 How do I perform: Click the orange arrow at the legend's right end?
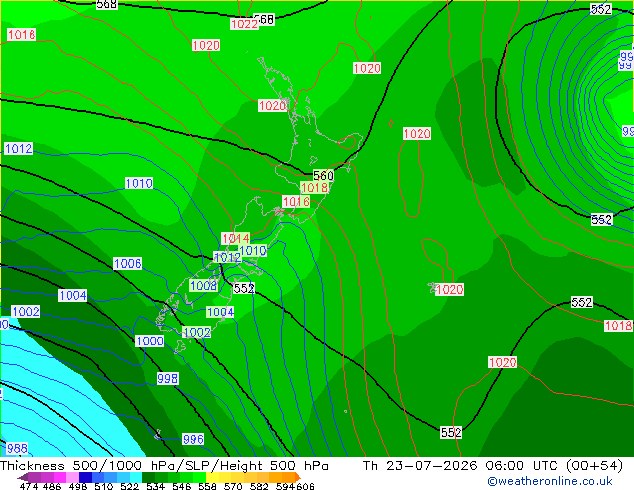coord(297,477)
